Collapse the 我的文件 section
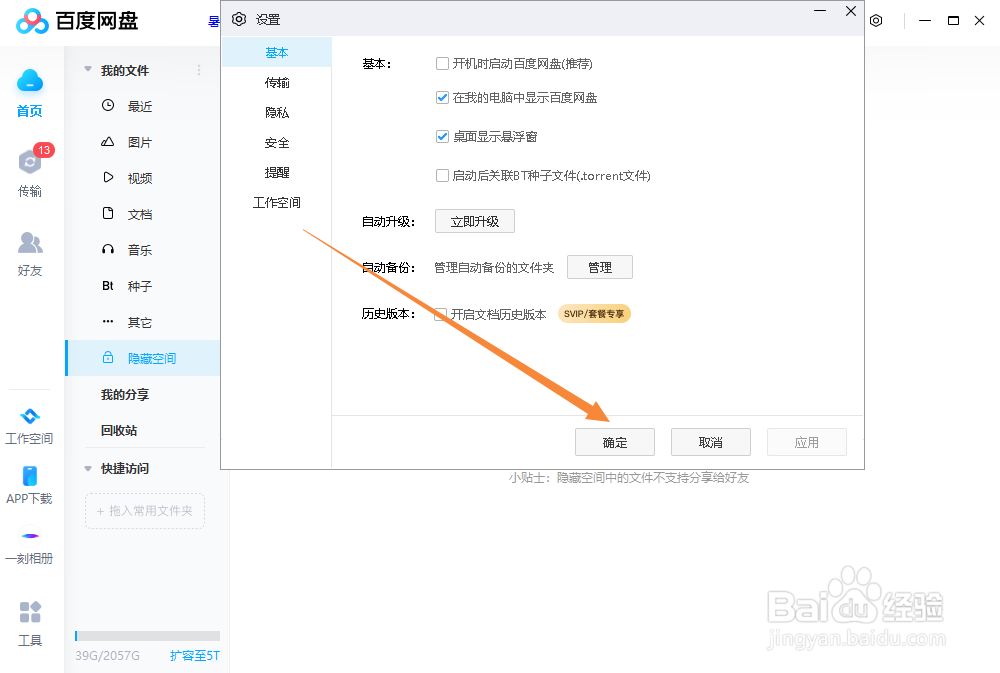 coord(88,70)
